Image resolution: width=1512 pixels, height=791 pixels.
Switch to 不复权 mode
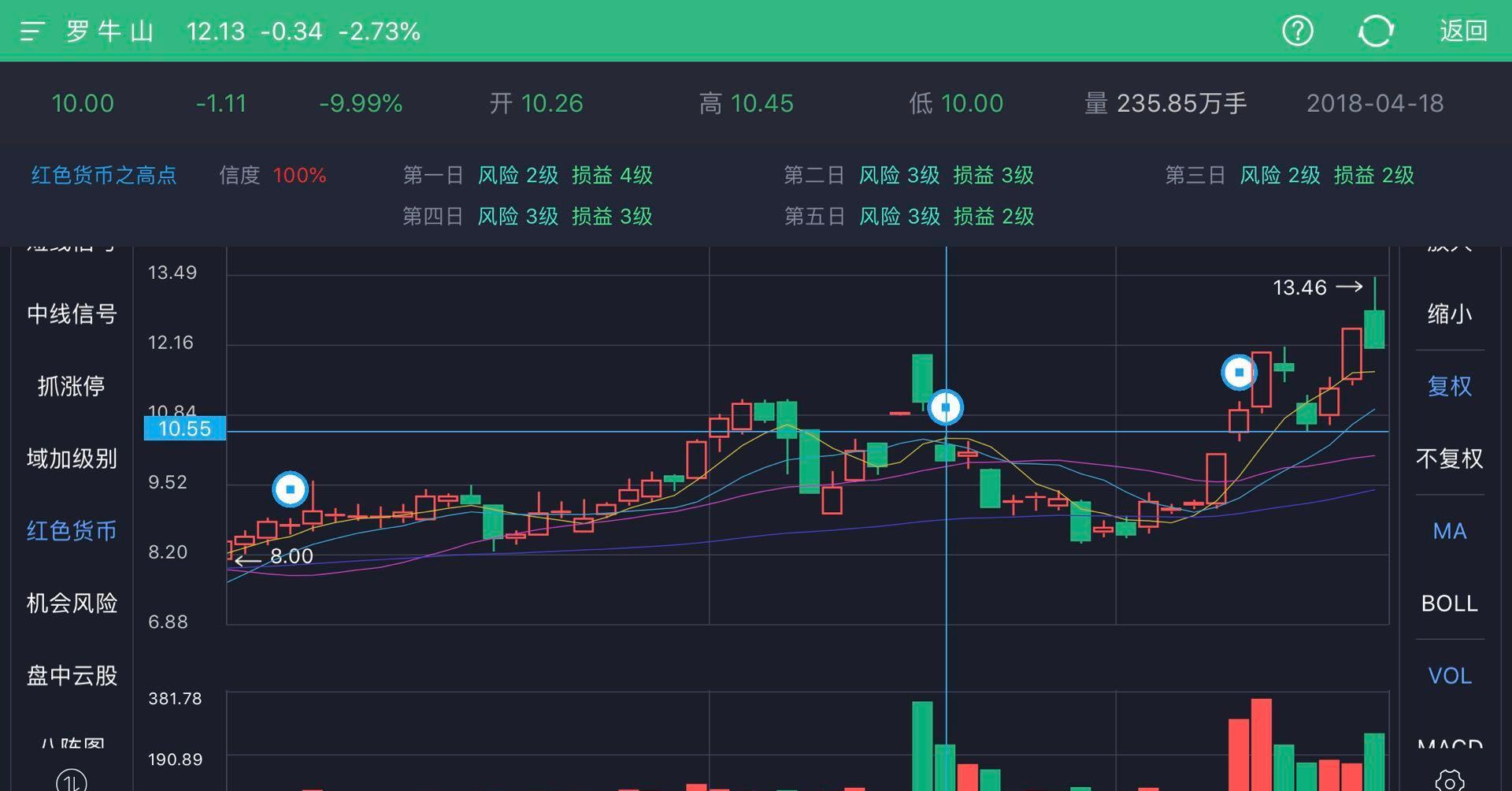pos(1450,459)
